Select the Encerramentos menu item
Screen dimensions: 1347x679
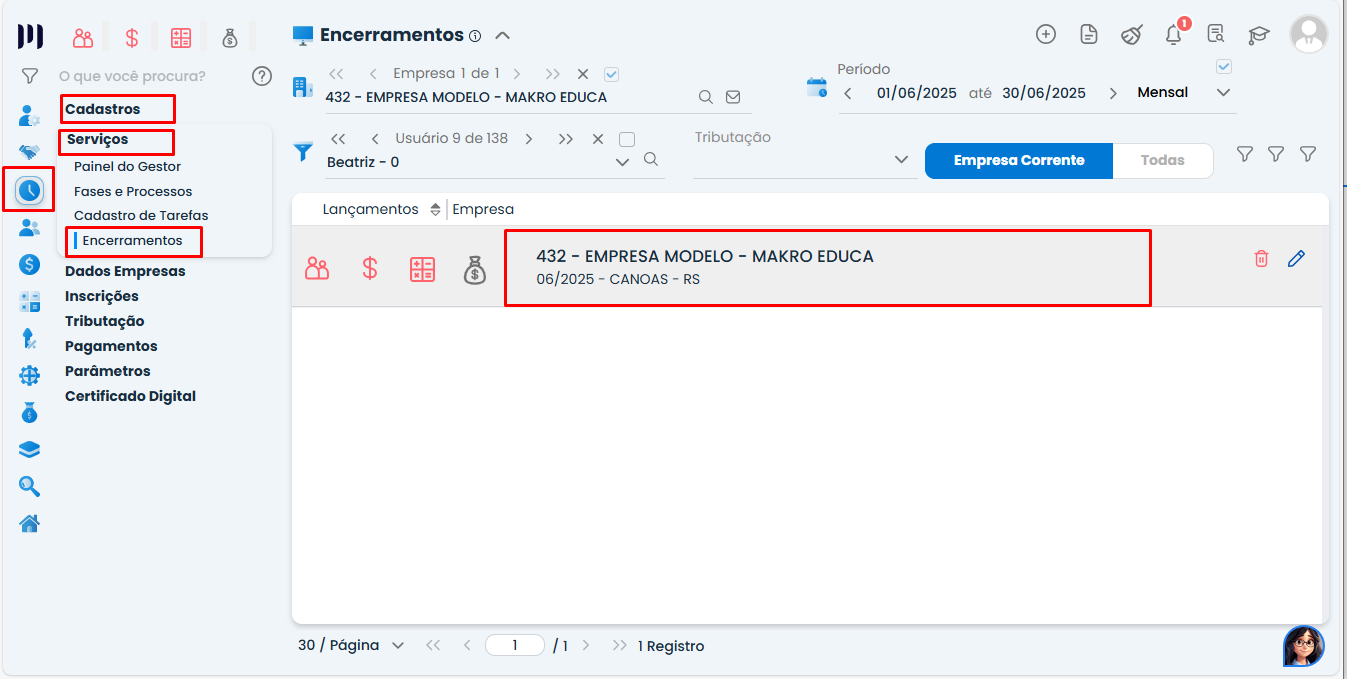click(132, 240)
